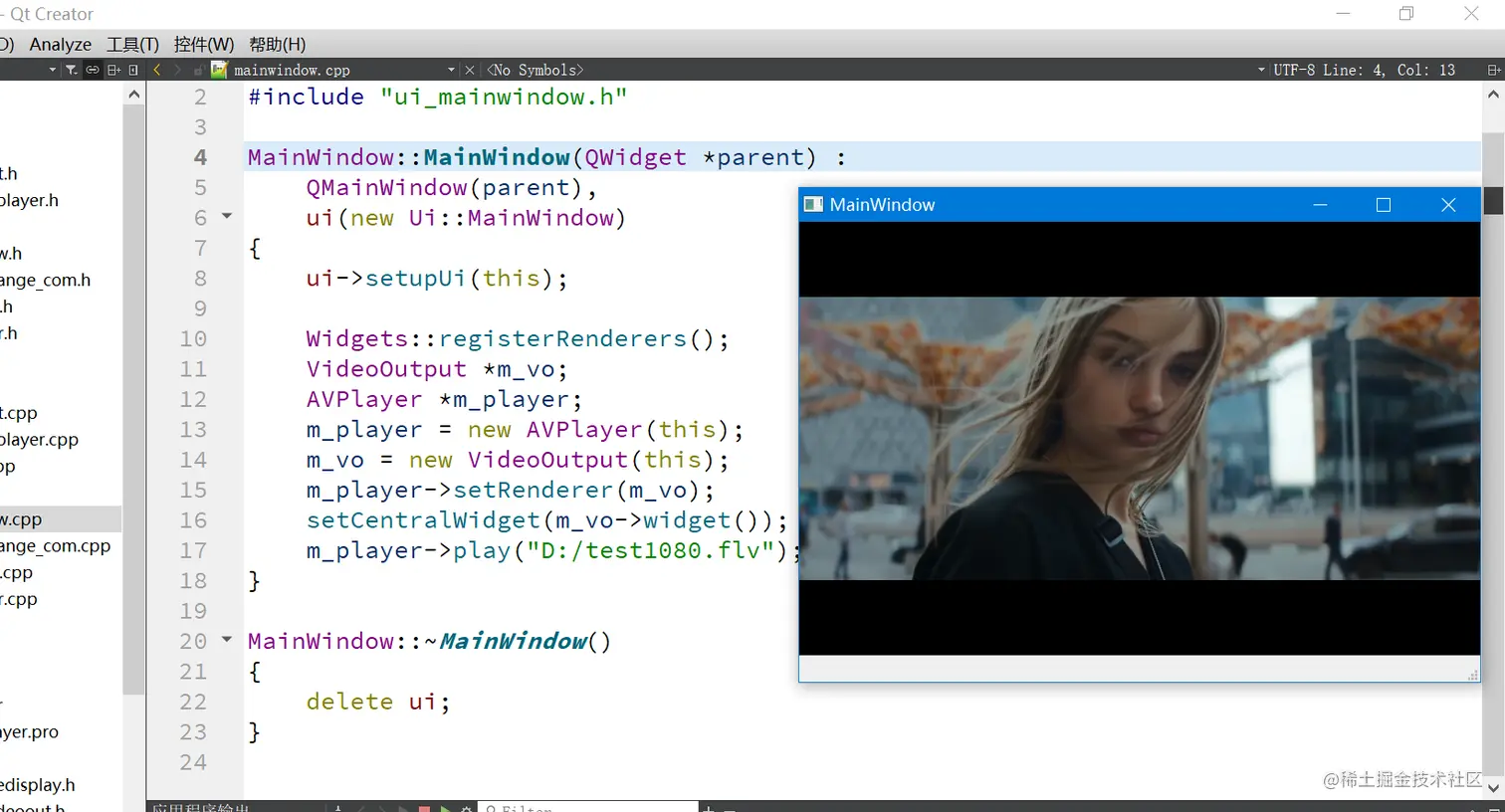This screenshot has height=812, width=1505.
Task: Restore down the Qt Creator window
Action: (x=1406, y=13)
